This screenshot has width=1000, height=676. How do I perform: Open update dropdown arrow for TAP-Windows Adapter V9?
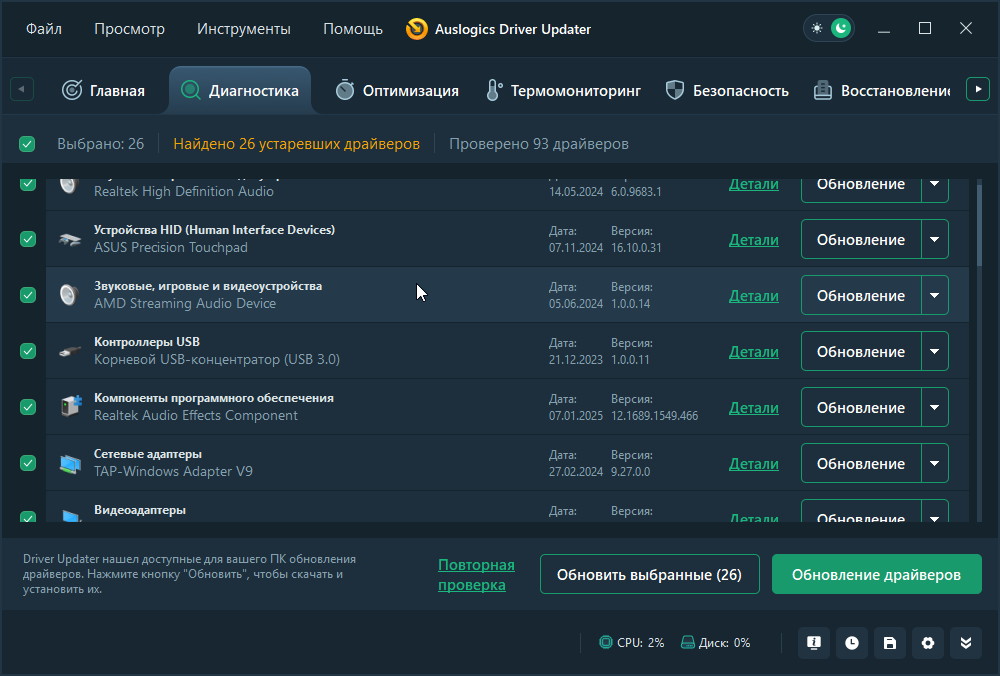click(935, 463)
